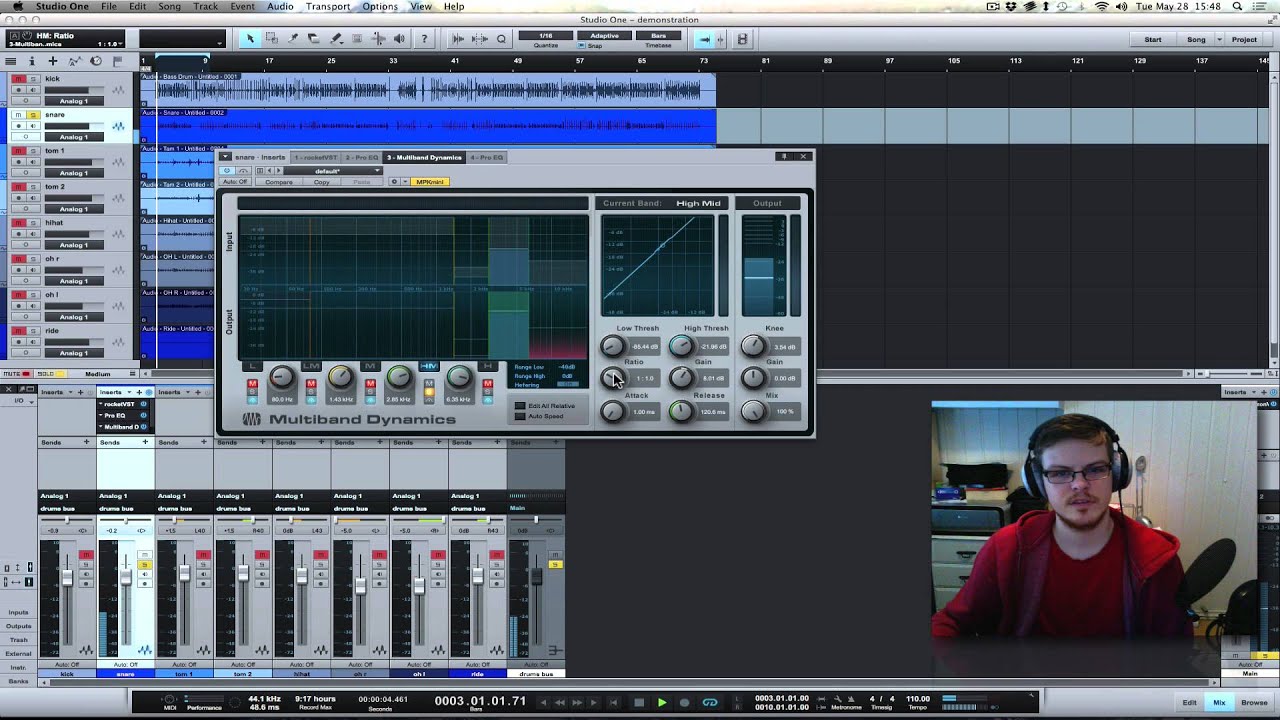Switch to the 4 - Pro EQ plugin tab
This screenshot has height=720, width=1280.
pos(487,157)
